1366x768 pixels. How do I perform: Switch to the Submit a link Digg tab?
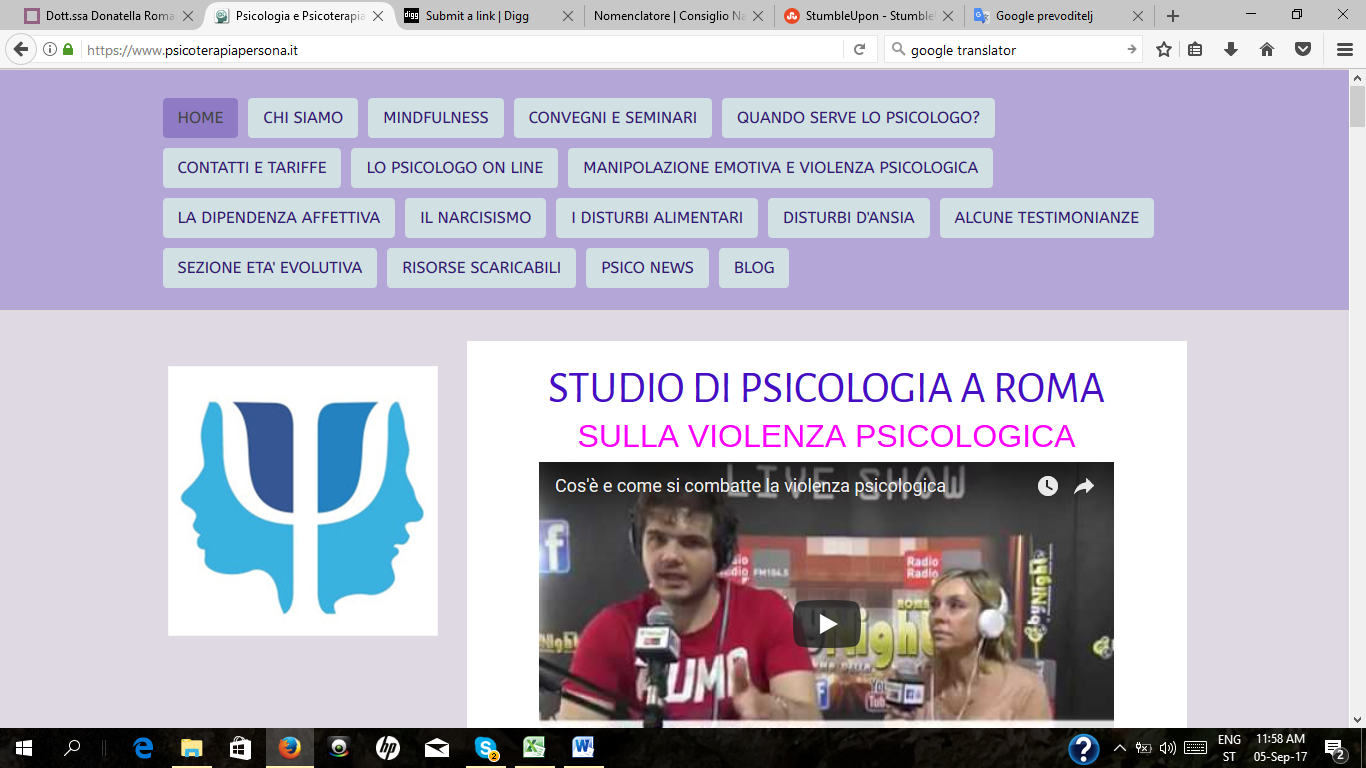coord(476,16)
